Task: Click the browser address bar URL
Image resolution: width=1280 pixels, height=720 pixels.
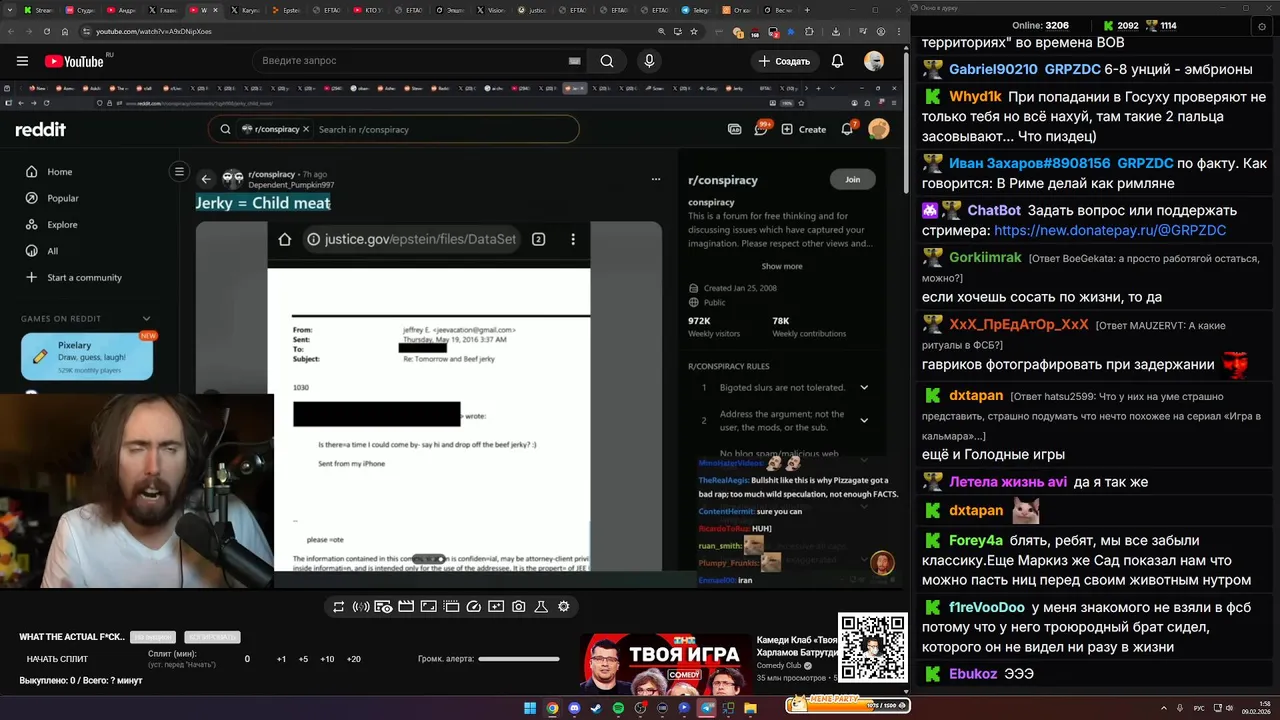Action: click(x=153, y=31)
